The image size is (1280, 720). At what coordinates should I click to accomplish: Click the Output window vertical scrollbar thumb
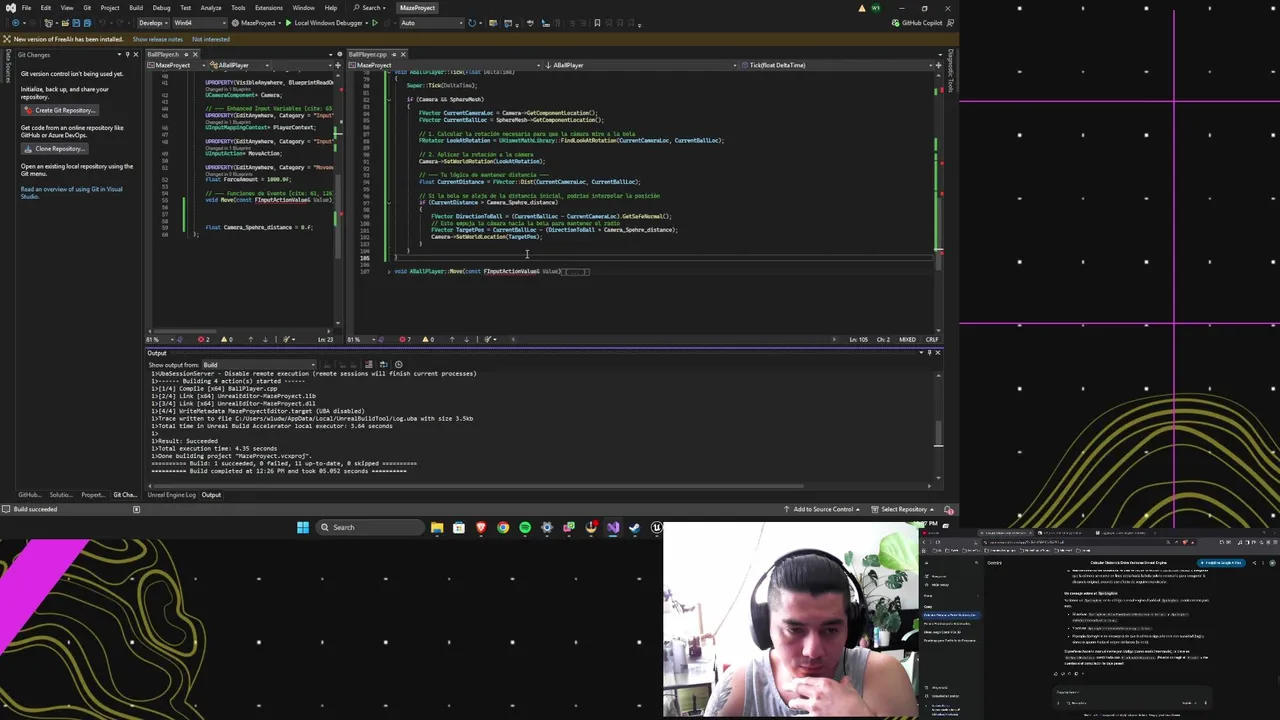point(938,434)
